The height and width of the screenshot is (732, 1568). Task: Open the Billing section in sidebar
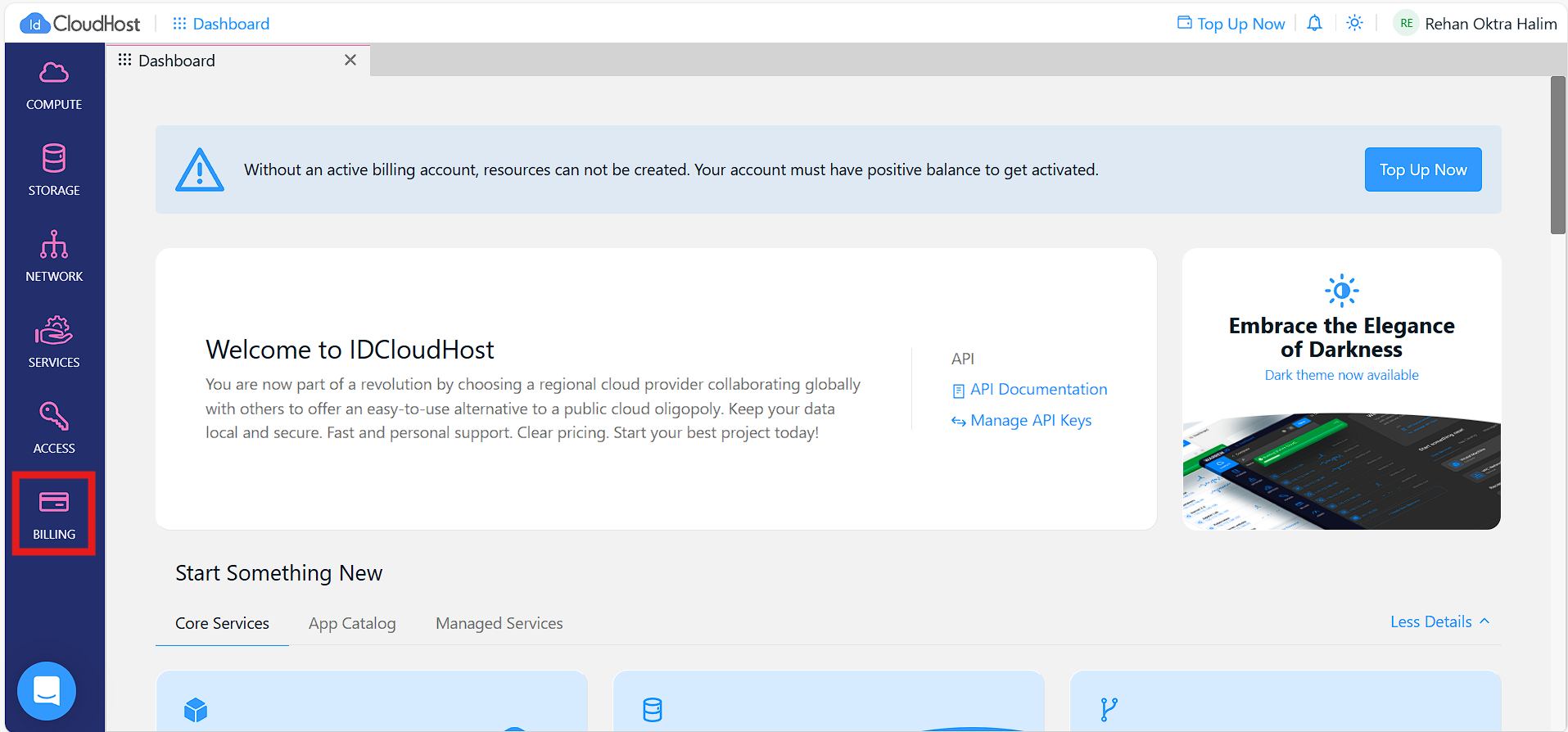click(x=54, y=514)
